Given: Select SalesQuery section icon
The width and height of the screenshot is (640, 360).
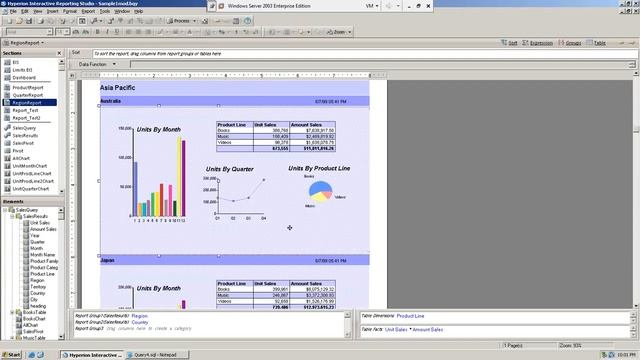Looking at the screenshot, I should tap(7, 128).
